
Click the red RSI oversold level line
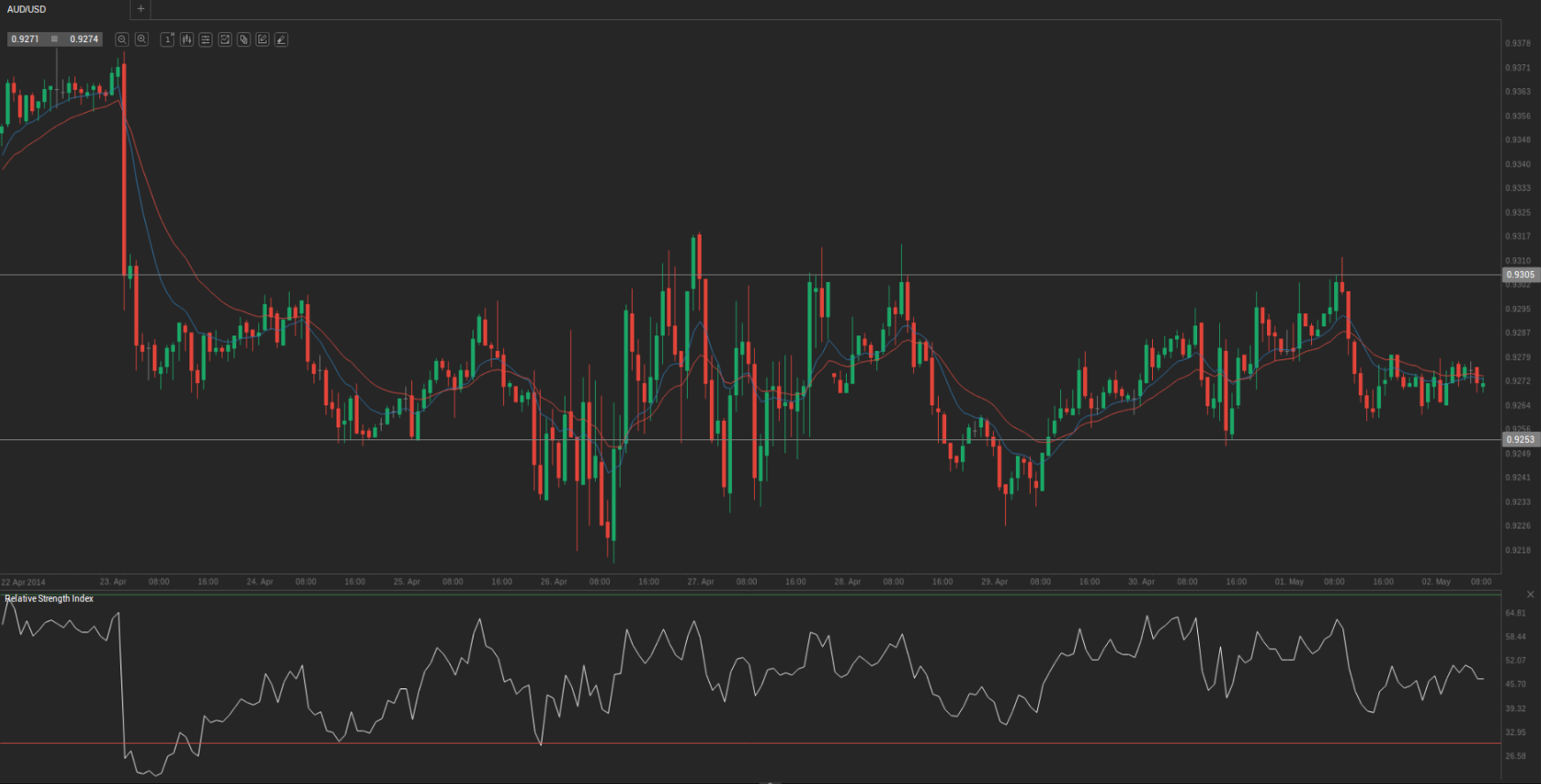click(x=736, y=743)
